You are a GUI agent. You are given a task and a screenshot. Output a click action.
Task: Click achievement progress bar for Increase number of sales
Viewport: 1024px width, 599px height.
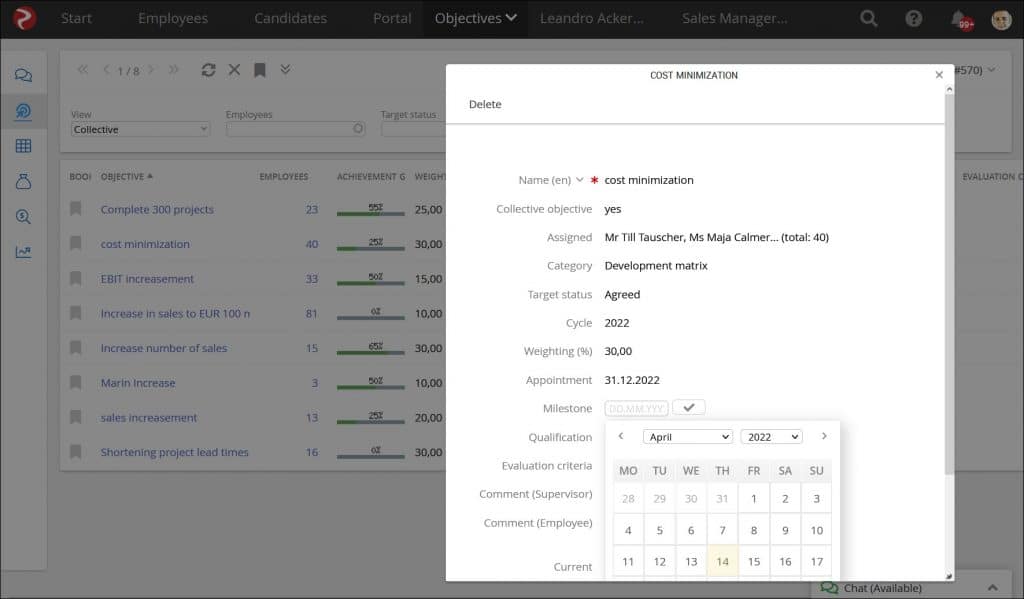pos(371,349)
